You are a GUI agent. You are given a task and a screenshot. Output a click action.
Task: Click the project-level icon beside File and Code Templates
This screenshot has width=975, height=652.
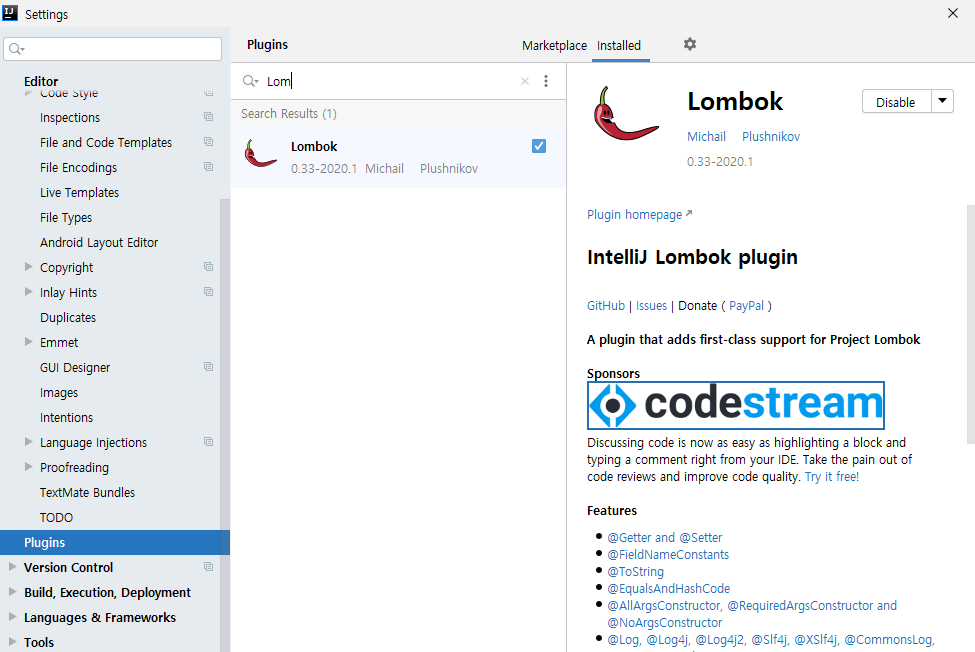tap(208, 142)
